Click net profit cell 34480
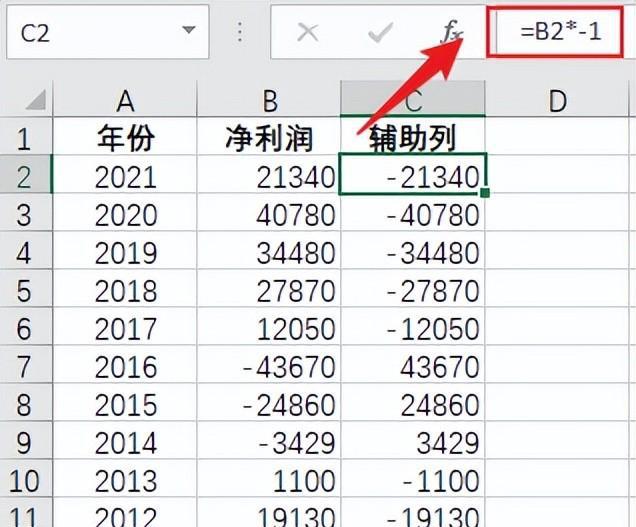This screenshot has width=636, height=527. point(269,250)
